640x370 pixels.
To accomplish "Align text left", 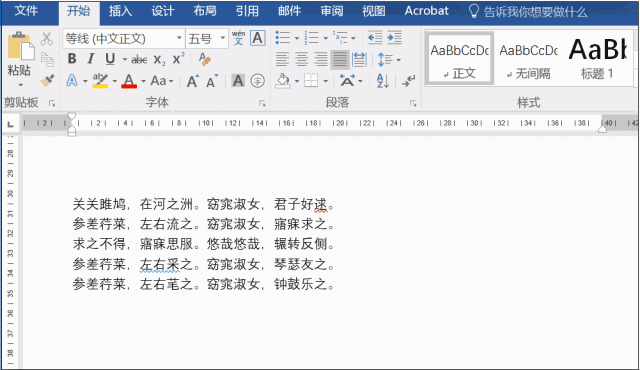I will (282, 60).
